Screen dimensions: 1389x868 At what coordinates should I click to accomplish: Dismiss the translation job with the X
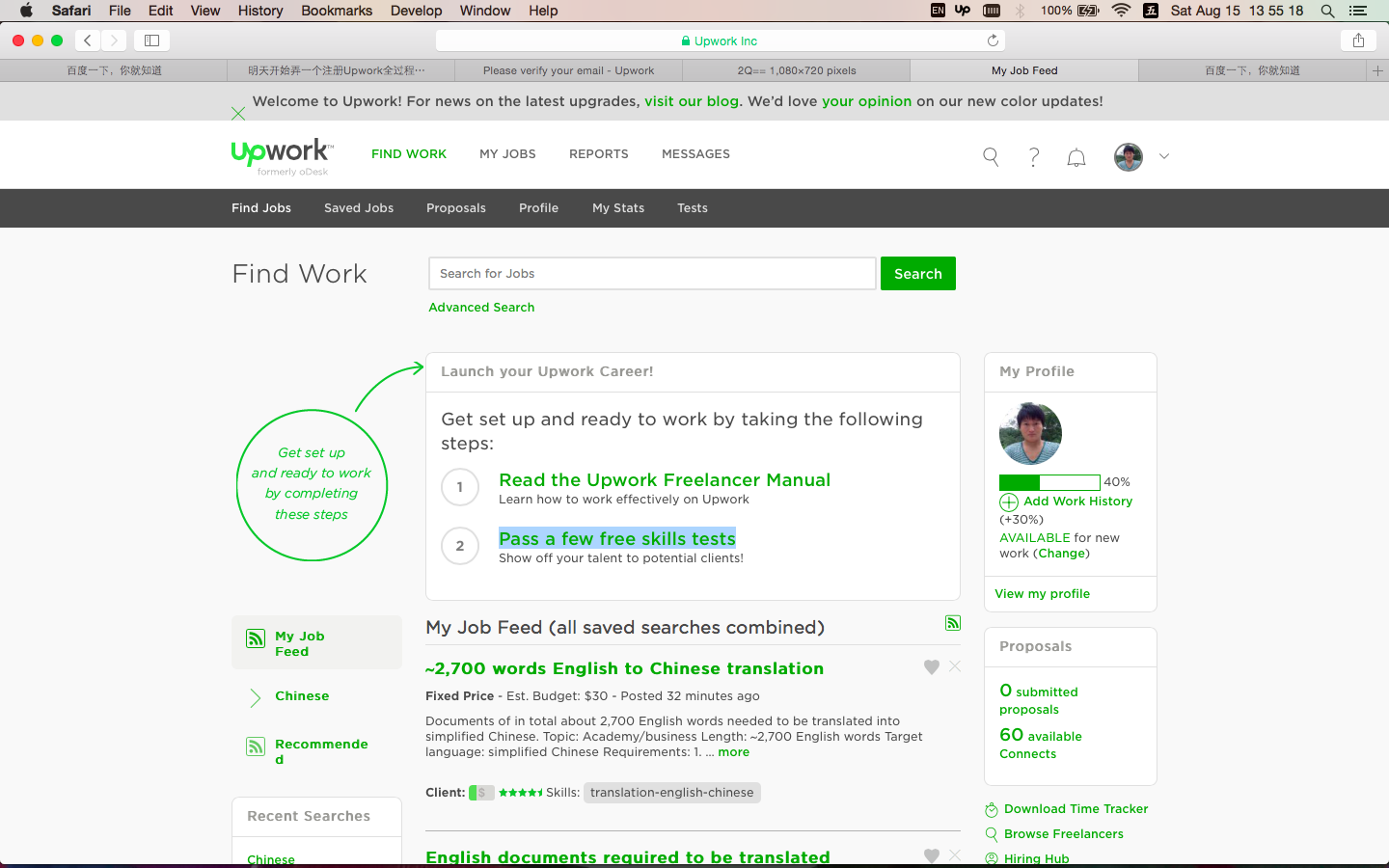954,666
